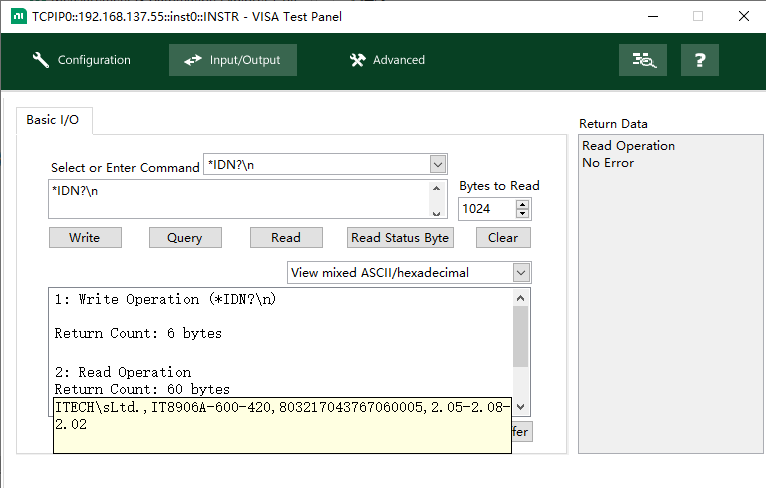Increment Bytes to Read with up arrow

(x=522, y=205)
